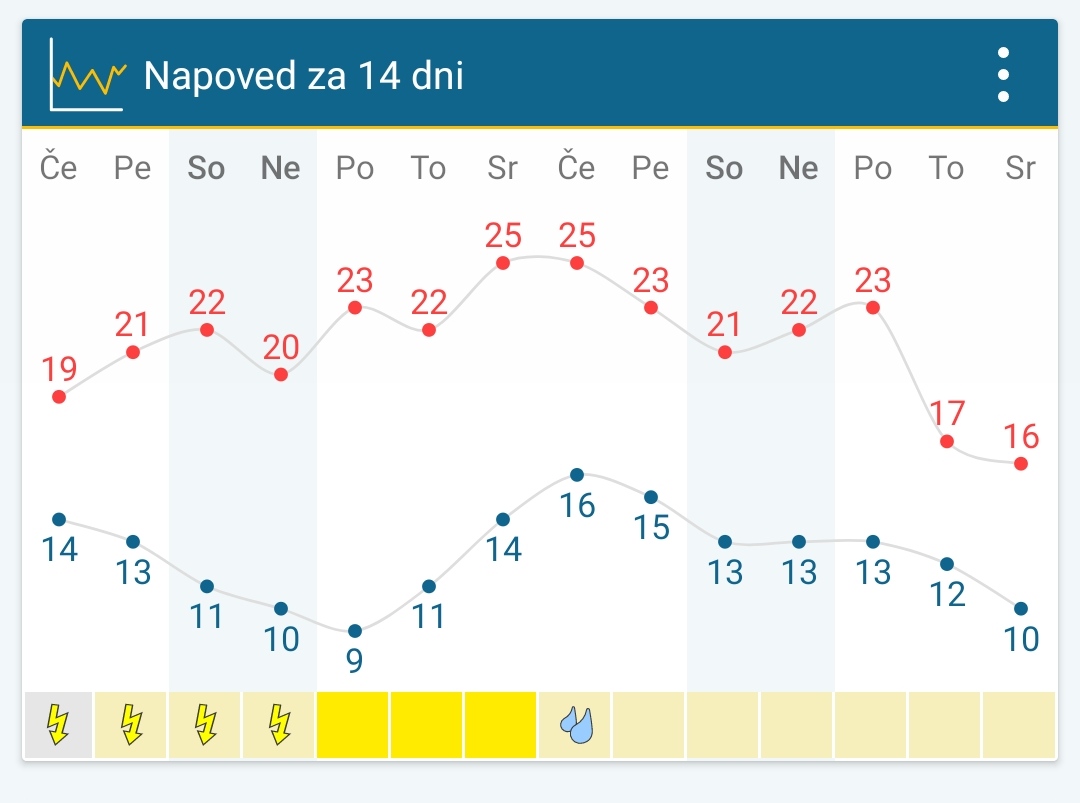Image resolution: width=1080 pixels, height=803 pixels.
Task: Click the 9-degree low point under Ponedeljek
Action: point(354,630)
